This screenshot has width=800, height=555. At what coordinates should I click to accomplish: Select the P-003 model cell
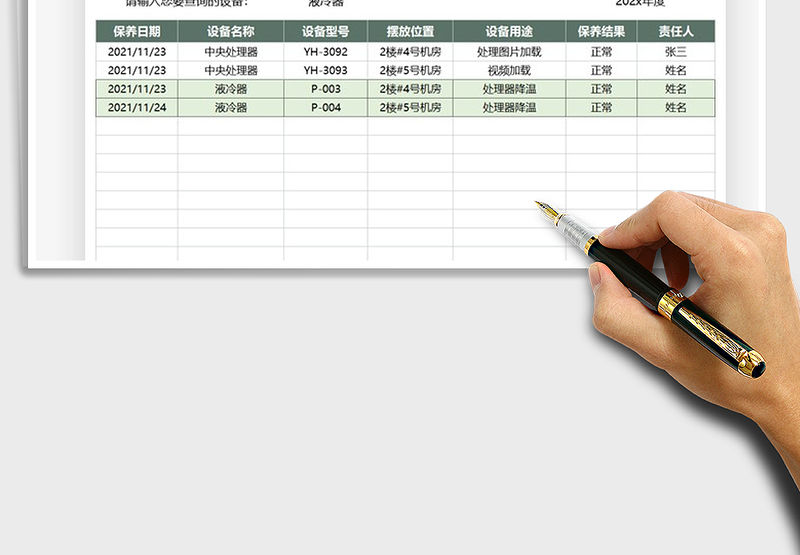[x=326, y=89]
